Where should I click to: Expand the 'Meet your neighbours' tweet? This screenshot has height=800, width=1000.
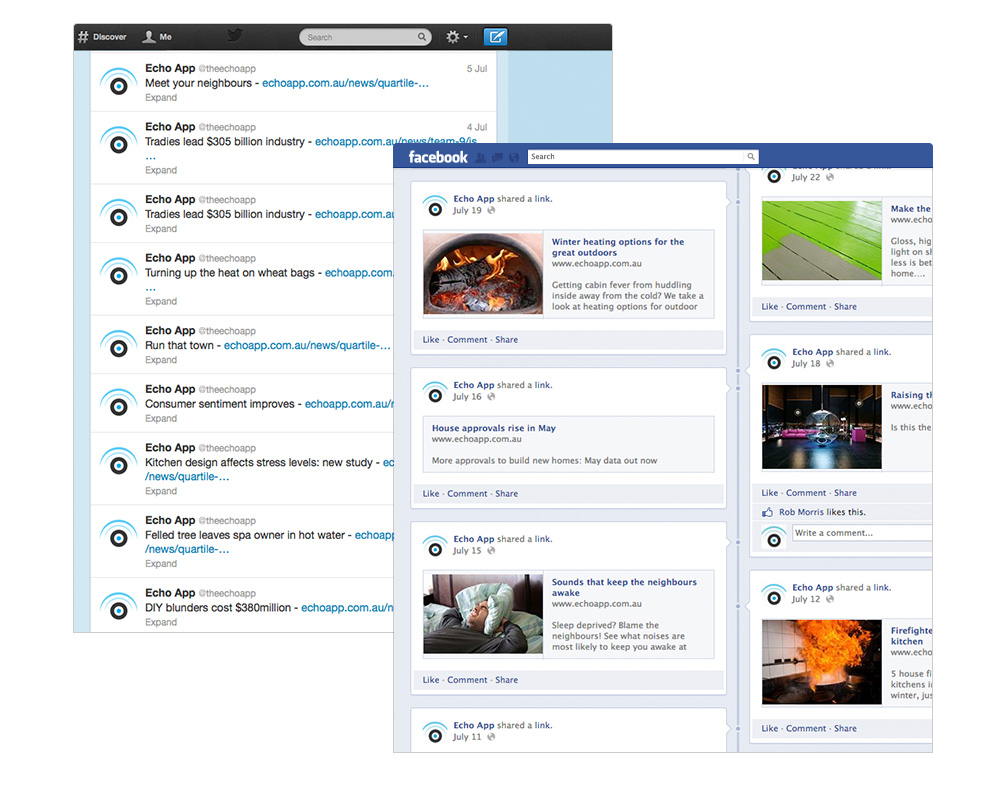(161, 98)
